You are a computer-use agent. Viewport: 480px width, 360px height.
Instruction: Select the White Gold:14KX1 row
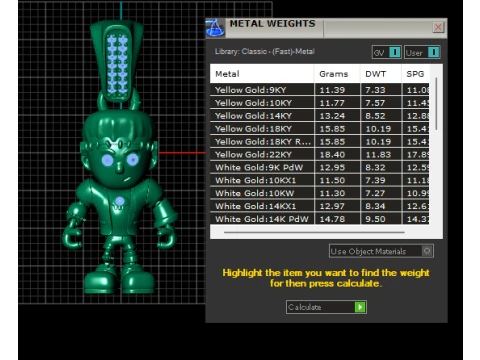point(319,206)
